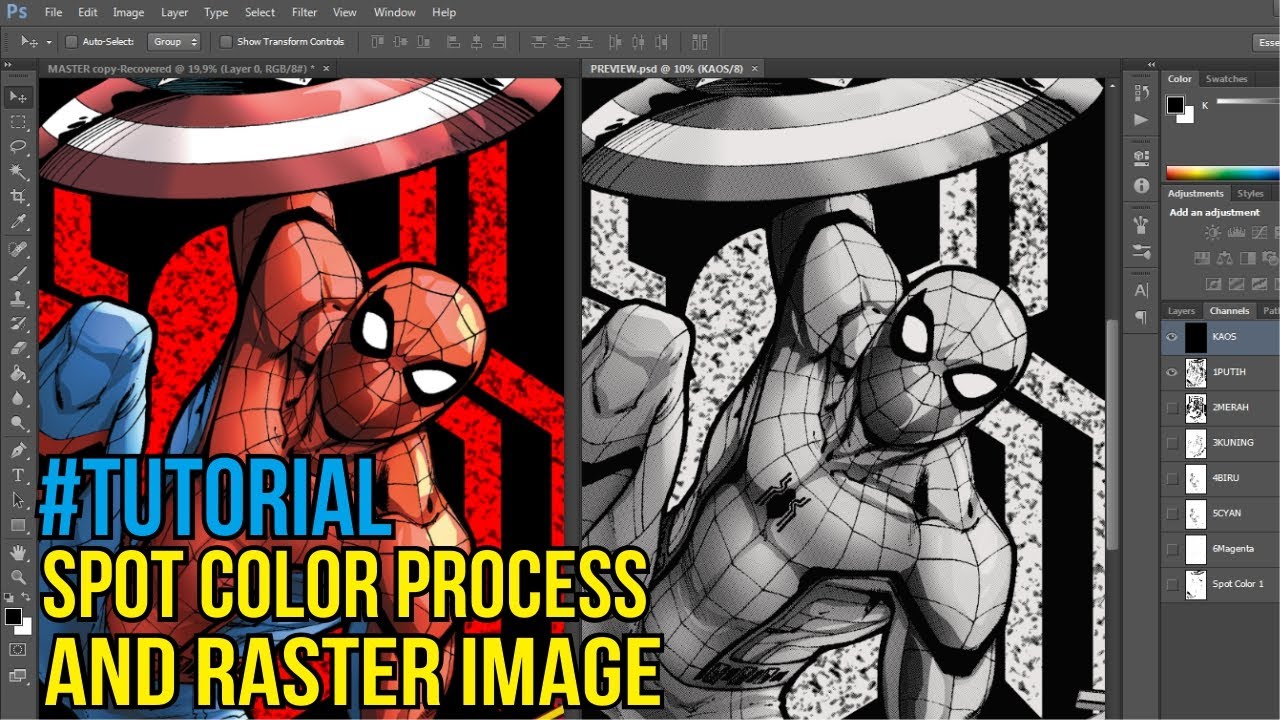Viewport: 1280px width, 720px height.
Task: Open the File menu
Action: [53, 12]
